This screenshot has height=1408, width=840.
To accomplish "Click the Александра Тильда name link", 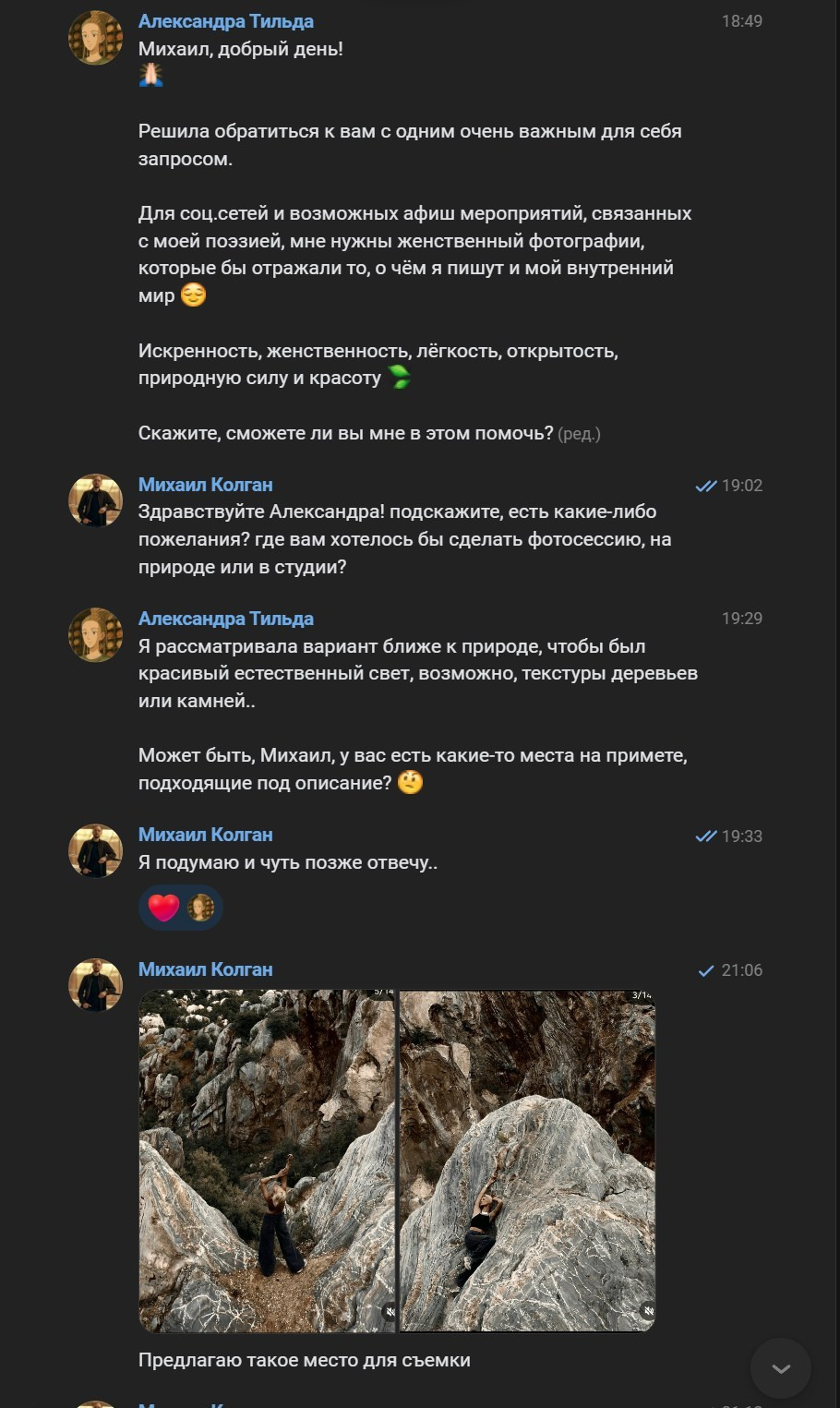I will (x=226, y=20).
